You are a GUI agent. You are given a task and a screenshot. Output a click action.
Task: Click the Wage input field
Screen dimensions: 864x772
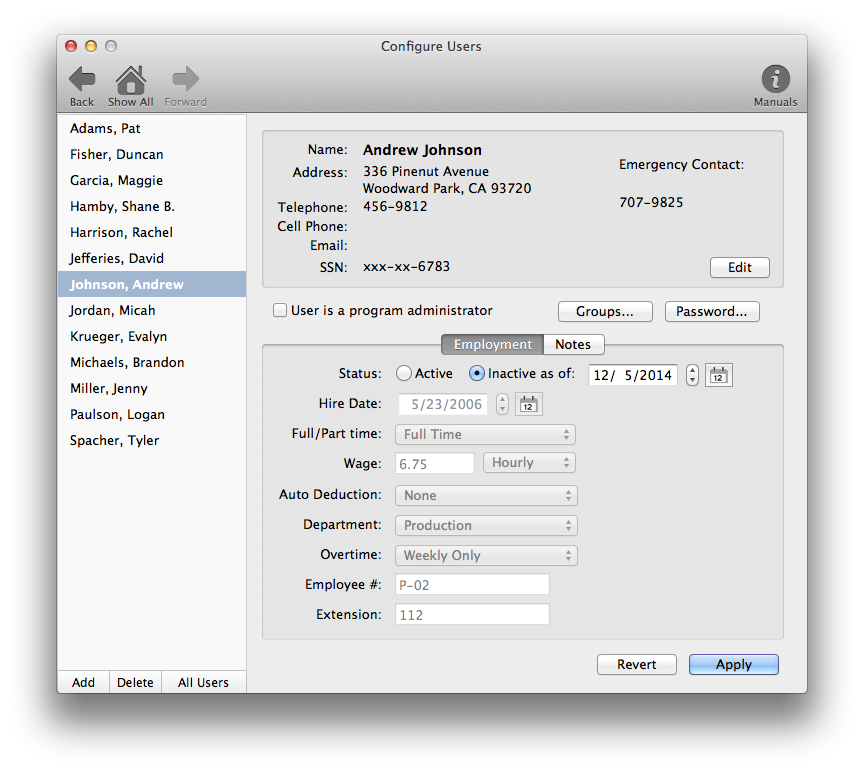coord(435,463)
